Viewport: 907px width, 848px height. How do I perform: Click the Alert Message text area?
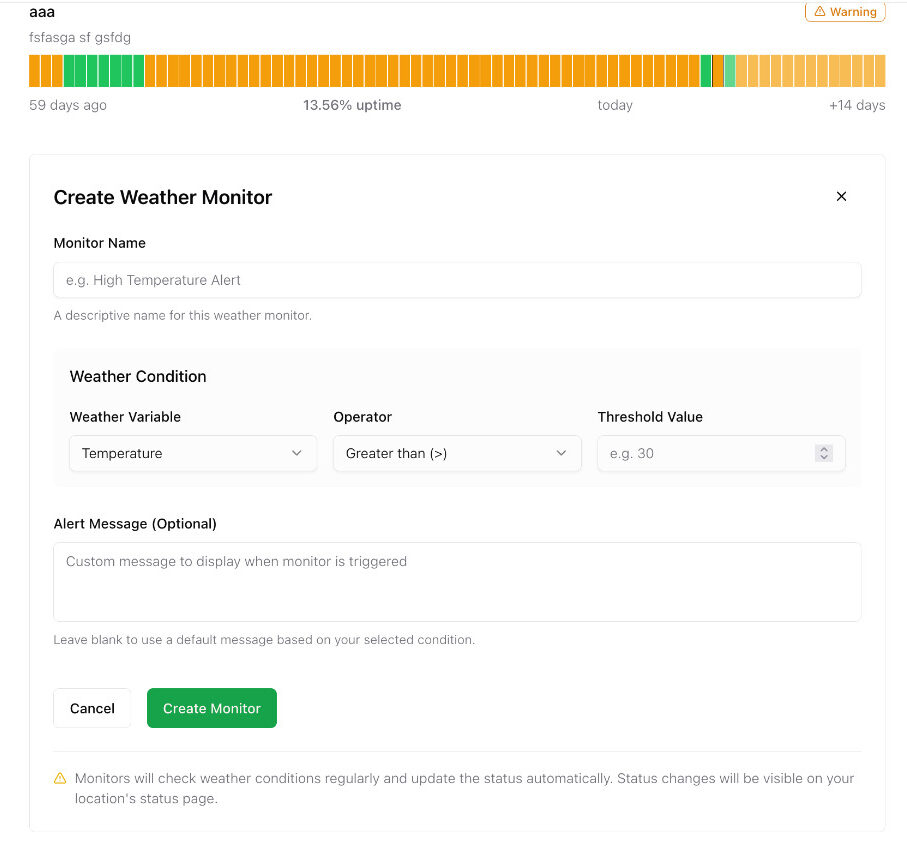pyautogui.click(x=457, y=582)
